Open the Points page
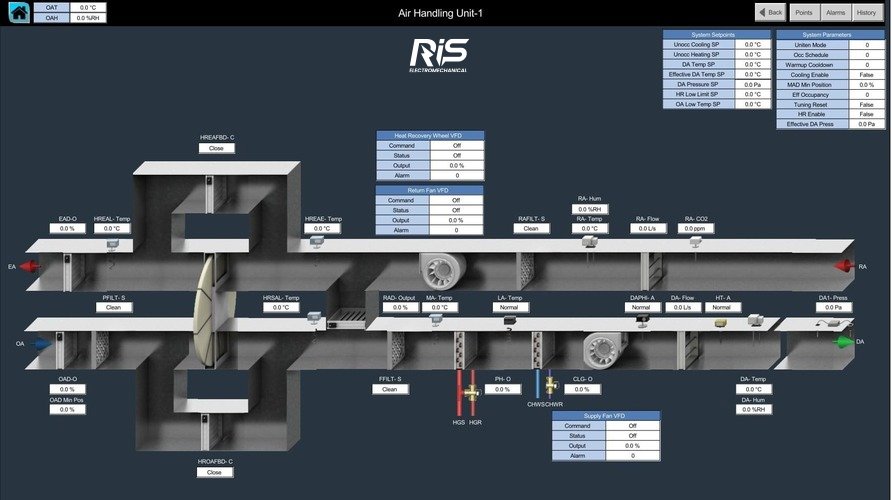This screenshot has height=500, width=892. [803, 12]
